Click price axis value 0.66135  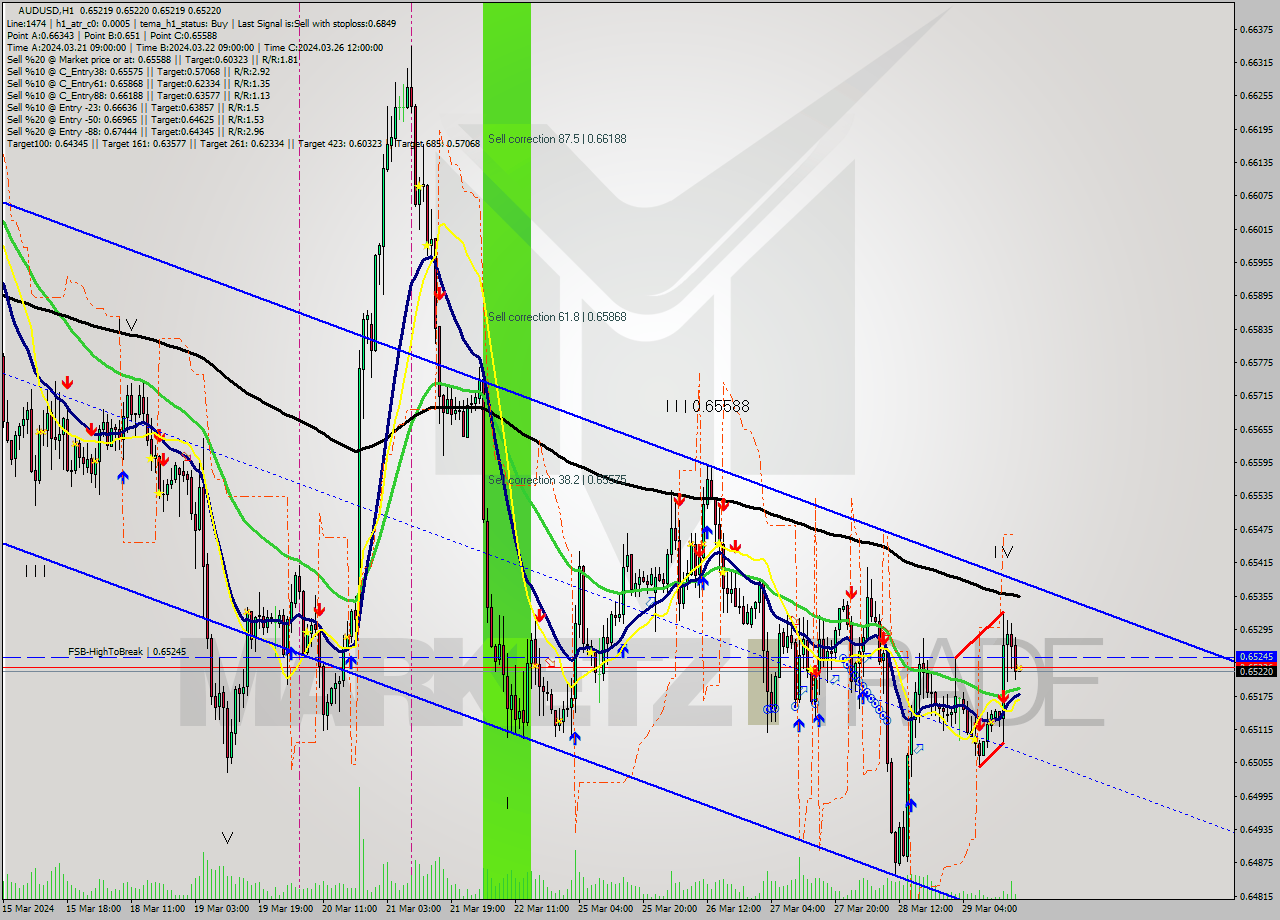[1256, 162]
